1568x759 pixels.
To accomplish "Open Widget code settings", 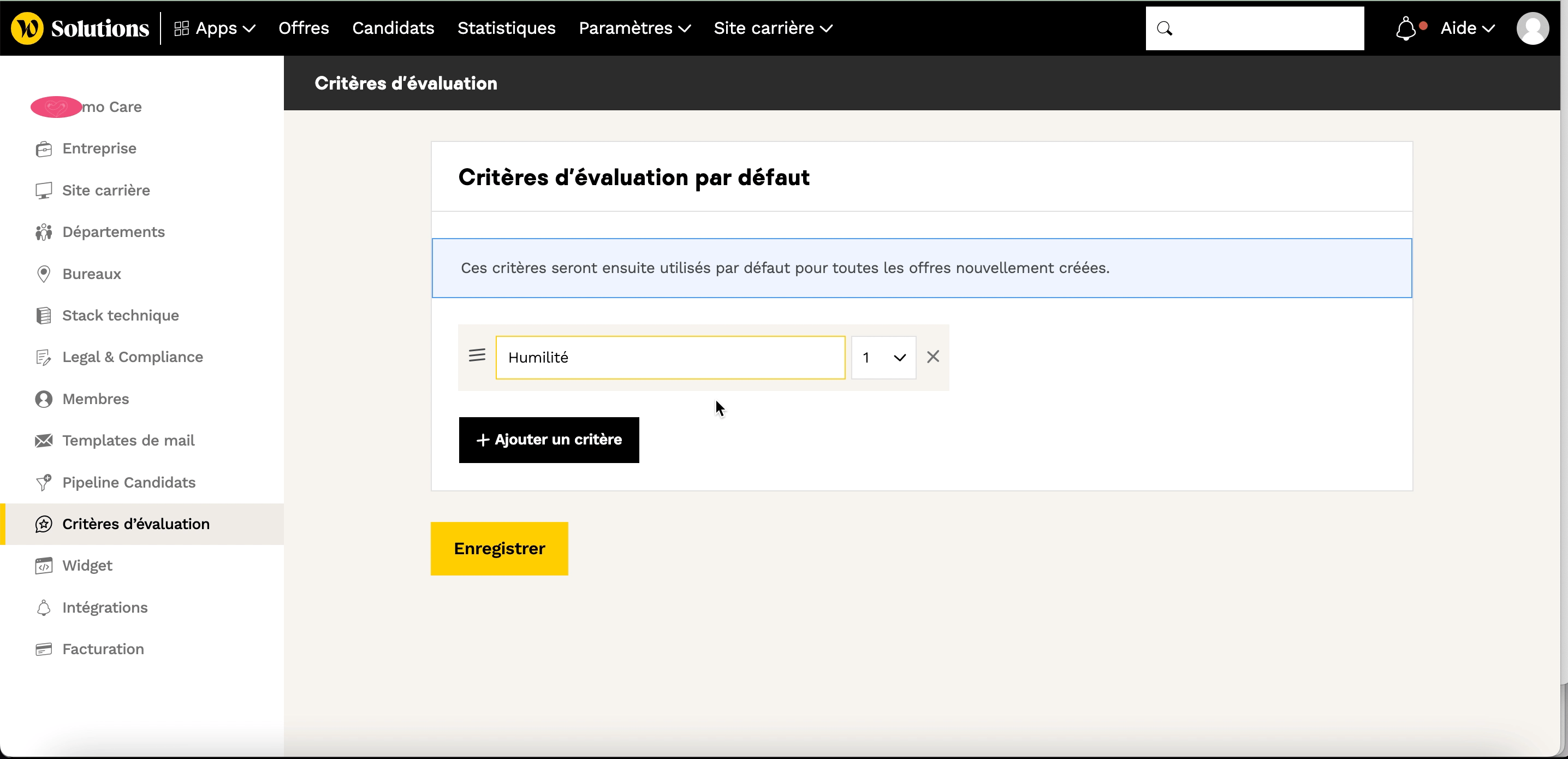I will (87, 566).
